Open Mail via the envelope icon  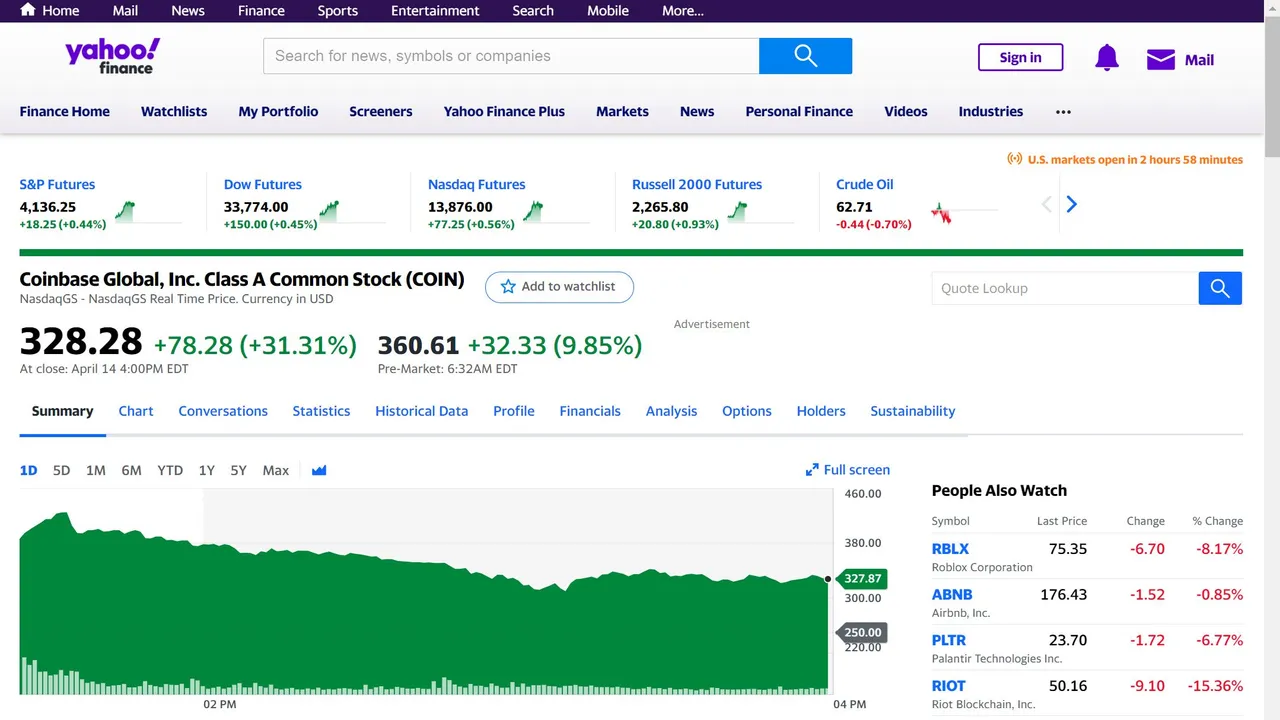click(1160, 60)
